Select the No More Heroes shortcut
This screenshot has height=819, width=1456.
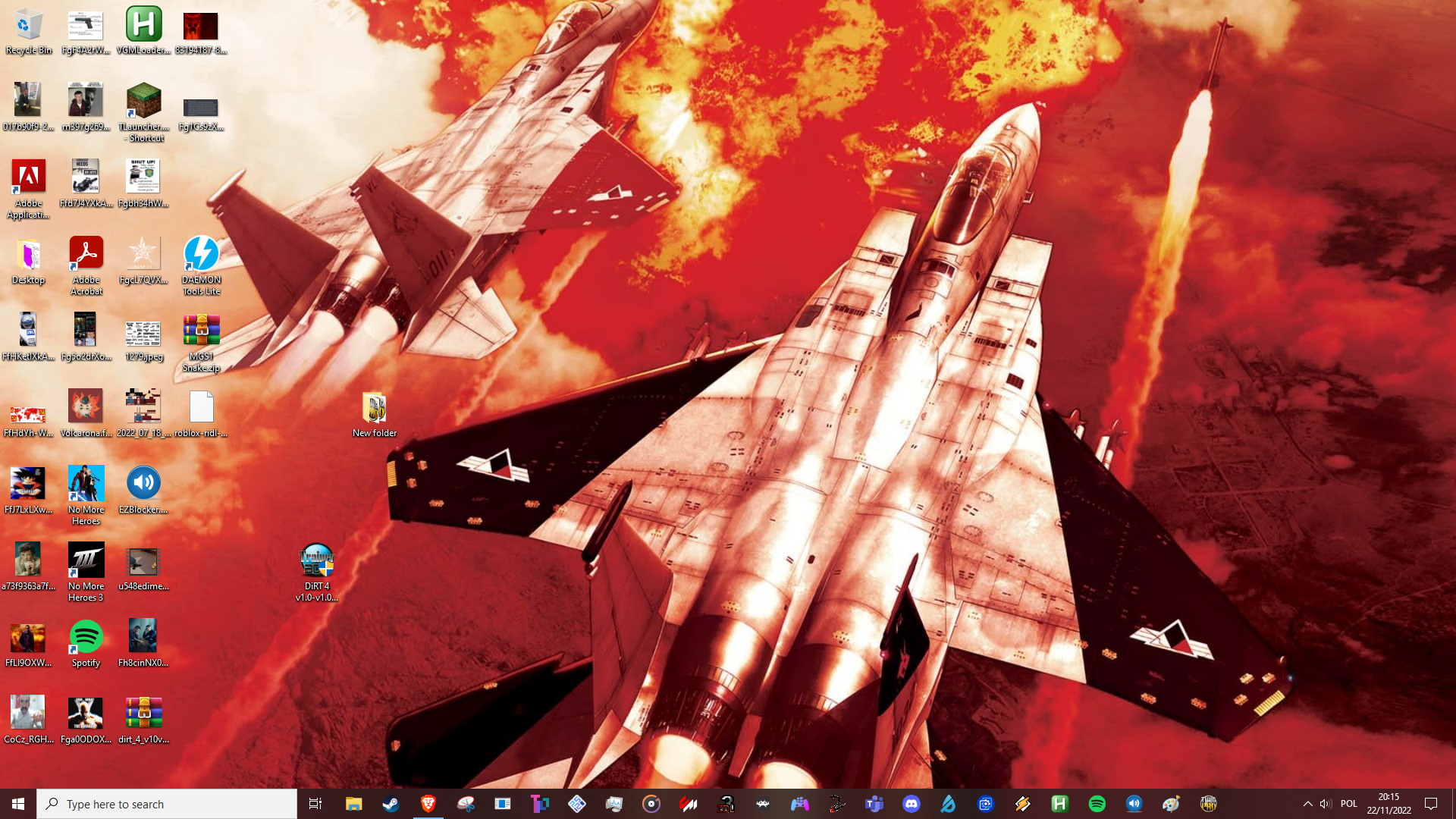pos(86,496)
